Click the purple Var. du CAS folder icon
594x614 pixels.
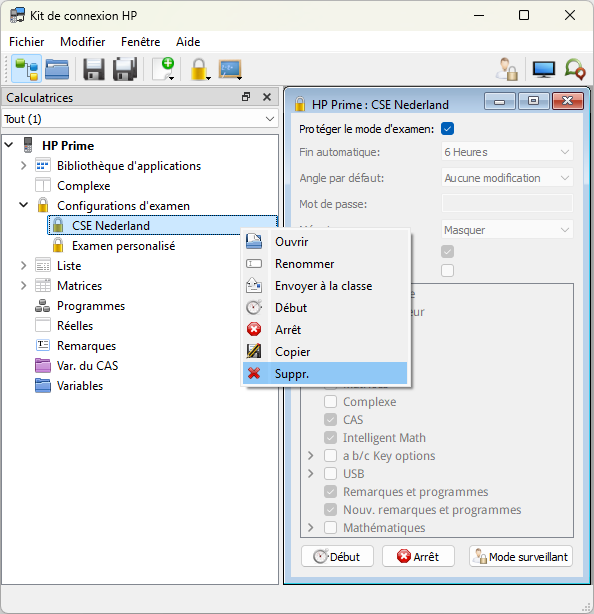43,365
